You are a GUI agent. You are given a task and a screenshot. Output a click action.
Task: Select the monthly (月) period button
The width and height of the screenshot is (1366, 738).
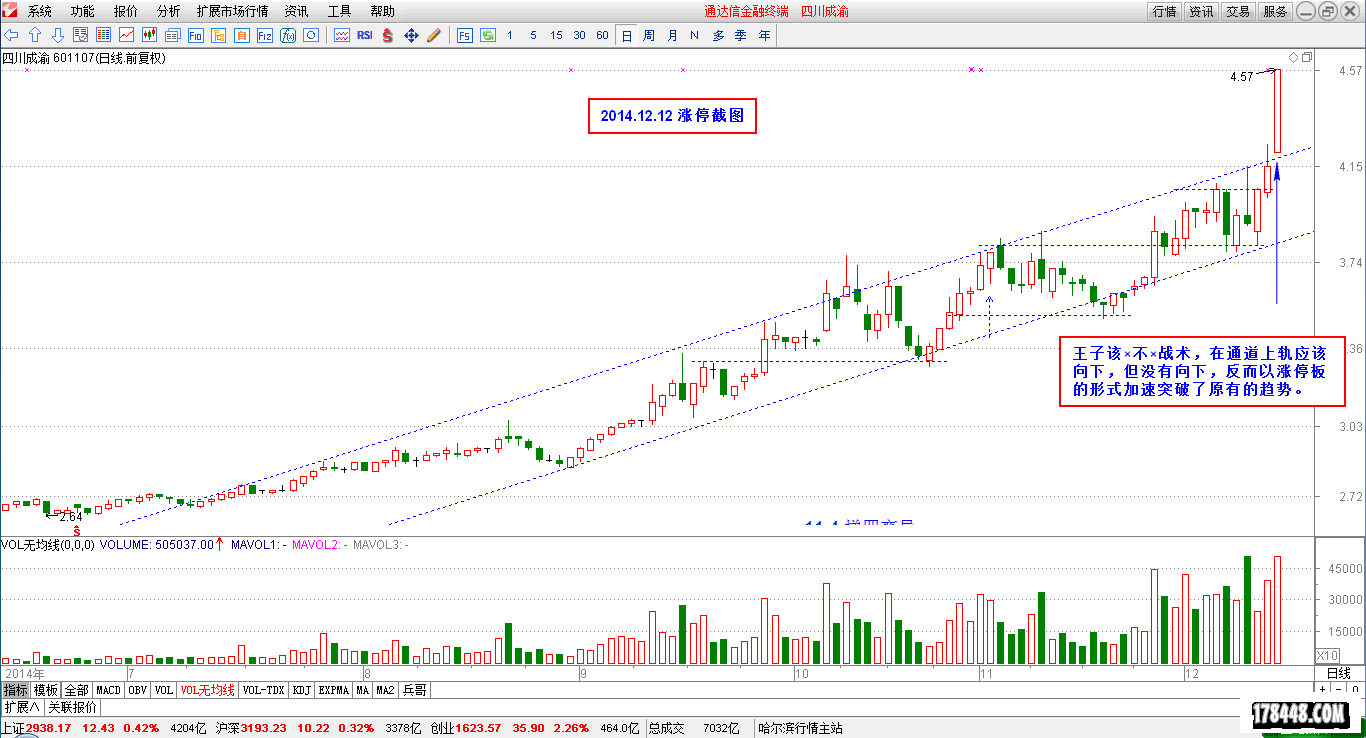click(672, 35)
